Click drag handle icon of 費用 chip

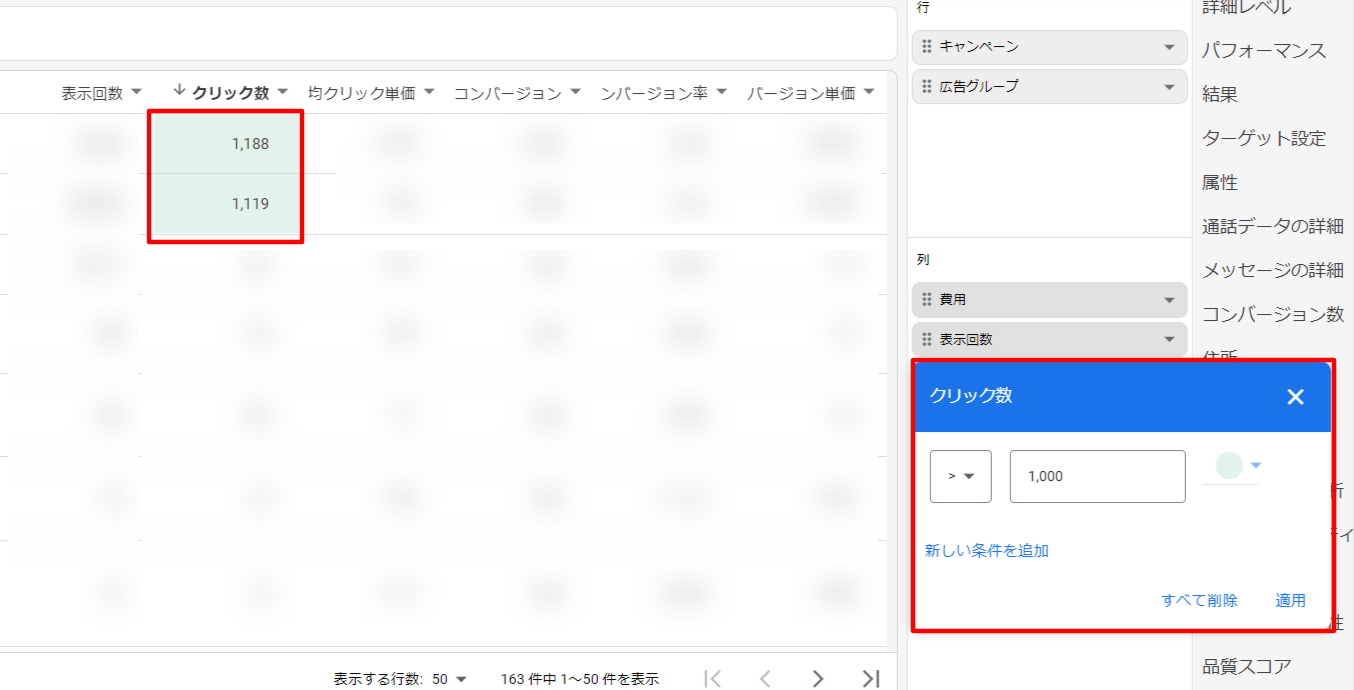click(927, 299)
